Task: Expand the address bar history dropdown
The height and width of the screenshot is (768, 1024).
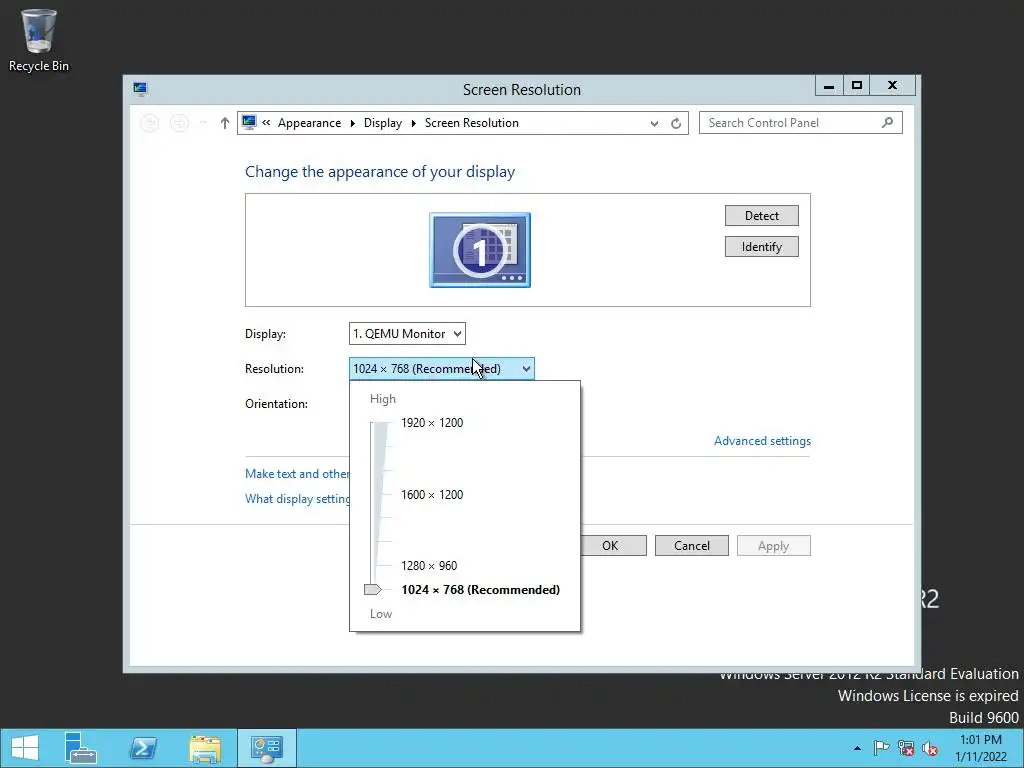Action: click(x=654, y=123)
